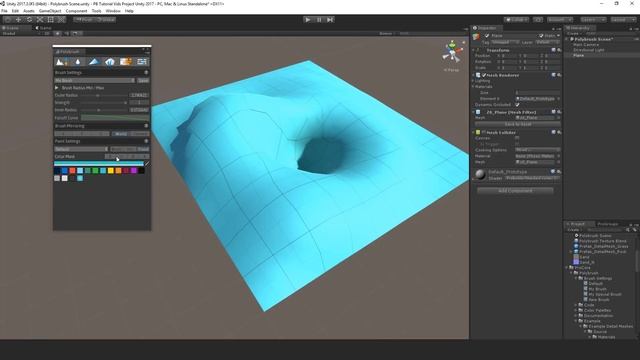Toggle the Static checkbox in Inspector
This screenshot has width=640, height=360.
pyautogui.click(x=541, y=36)
